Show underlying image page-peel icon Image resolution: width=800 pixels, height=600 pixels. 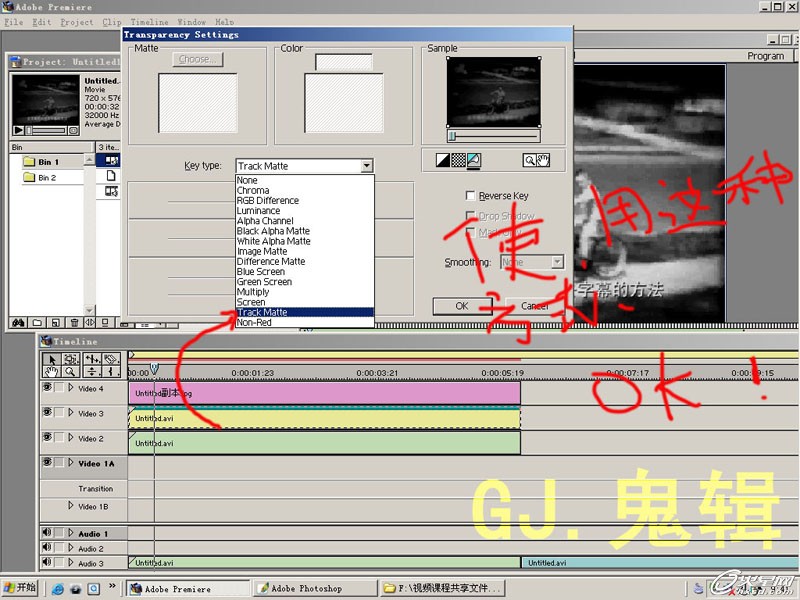473,160
